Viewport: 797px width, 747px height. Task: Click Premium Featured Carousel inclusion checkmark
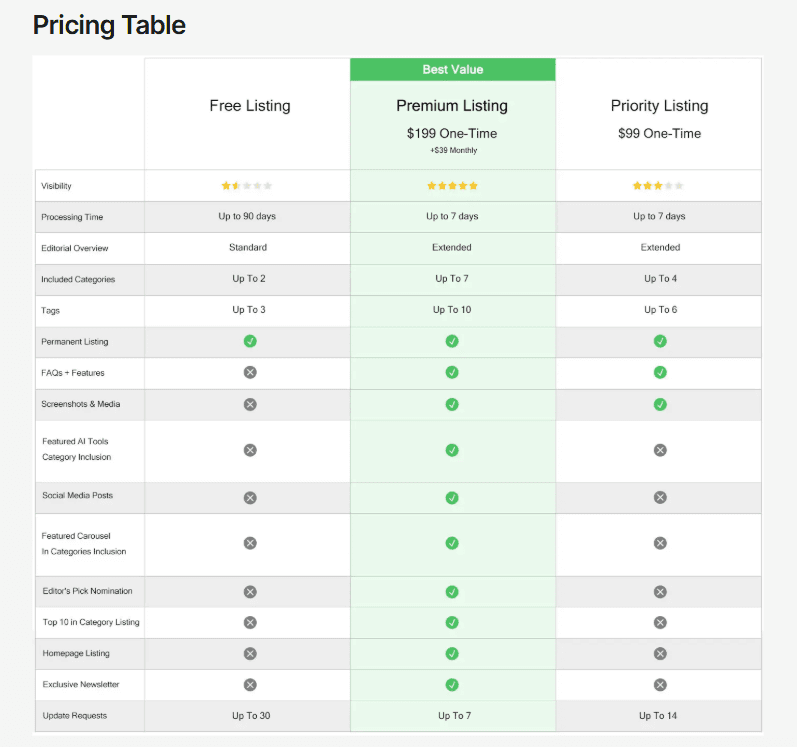[x=452, y=543]
